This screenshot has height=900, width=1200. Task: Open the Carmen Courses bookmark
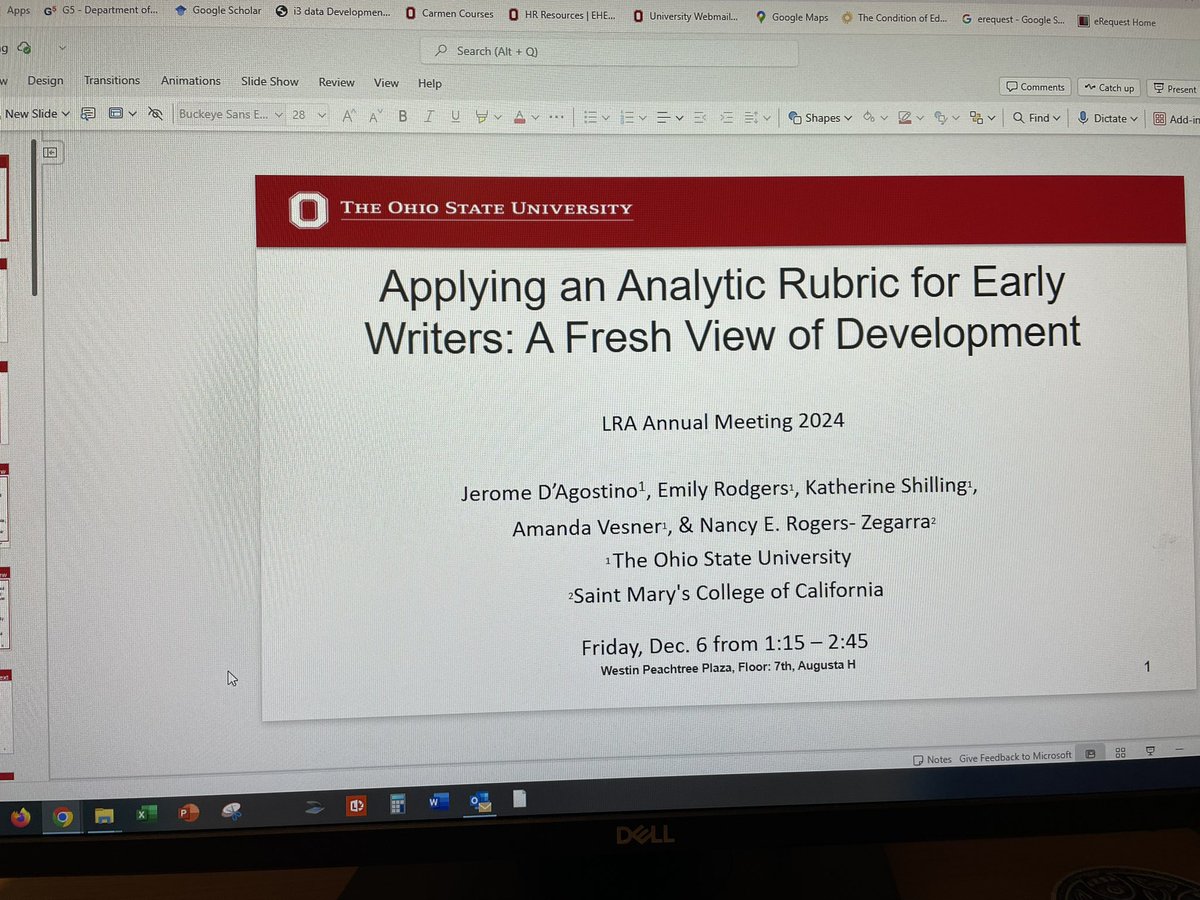coord(449,15)
